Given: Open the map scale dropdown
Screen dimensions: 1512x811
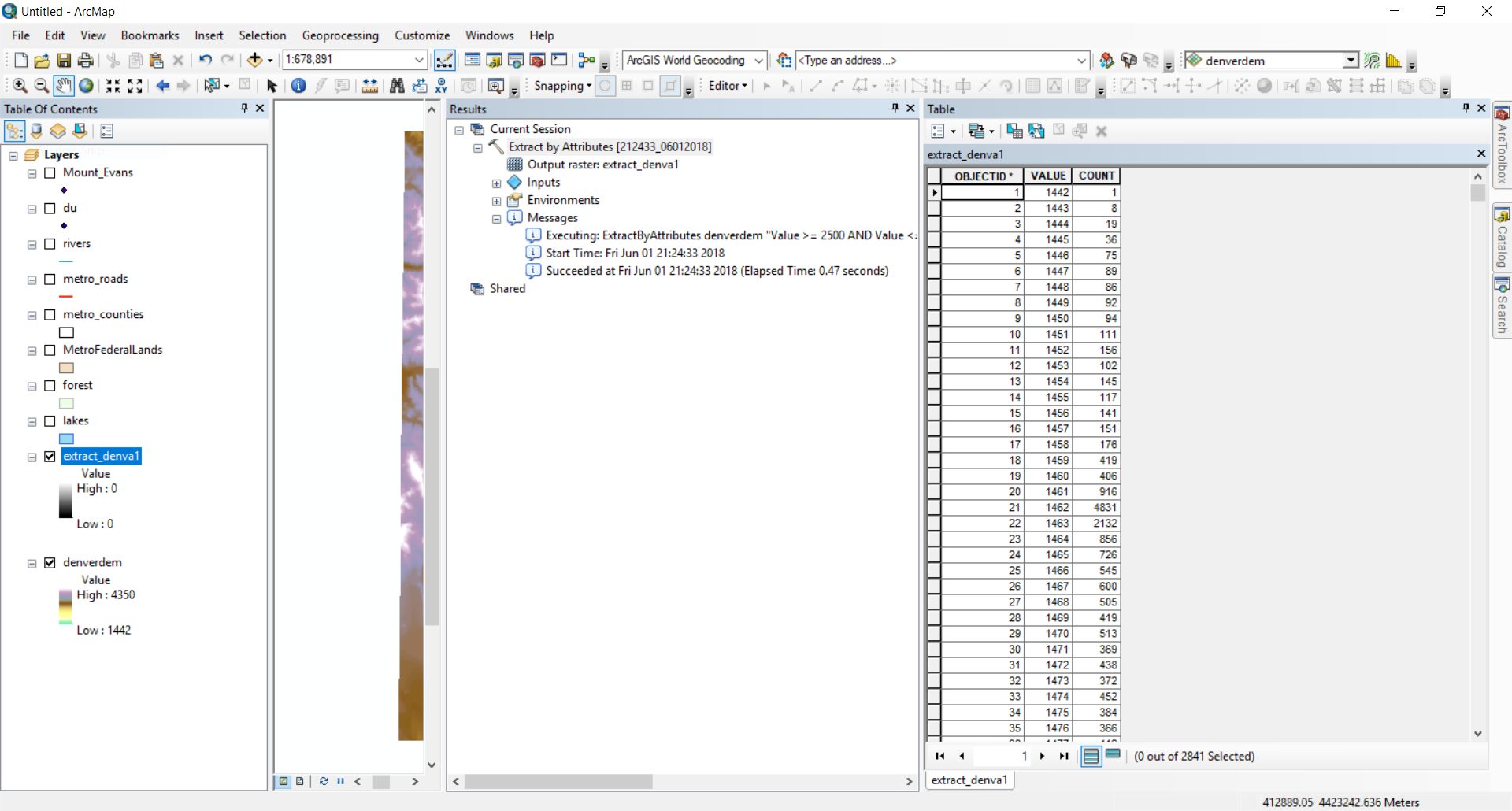Looking at the screenshot, I should point(419,60).
